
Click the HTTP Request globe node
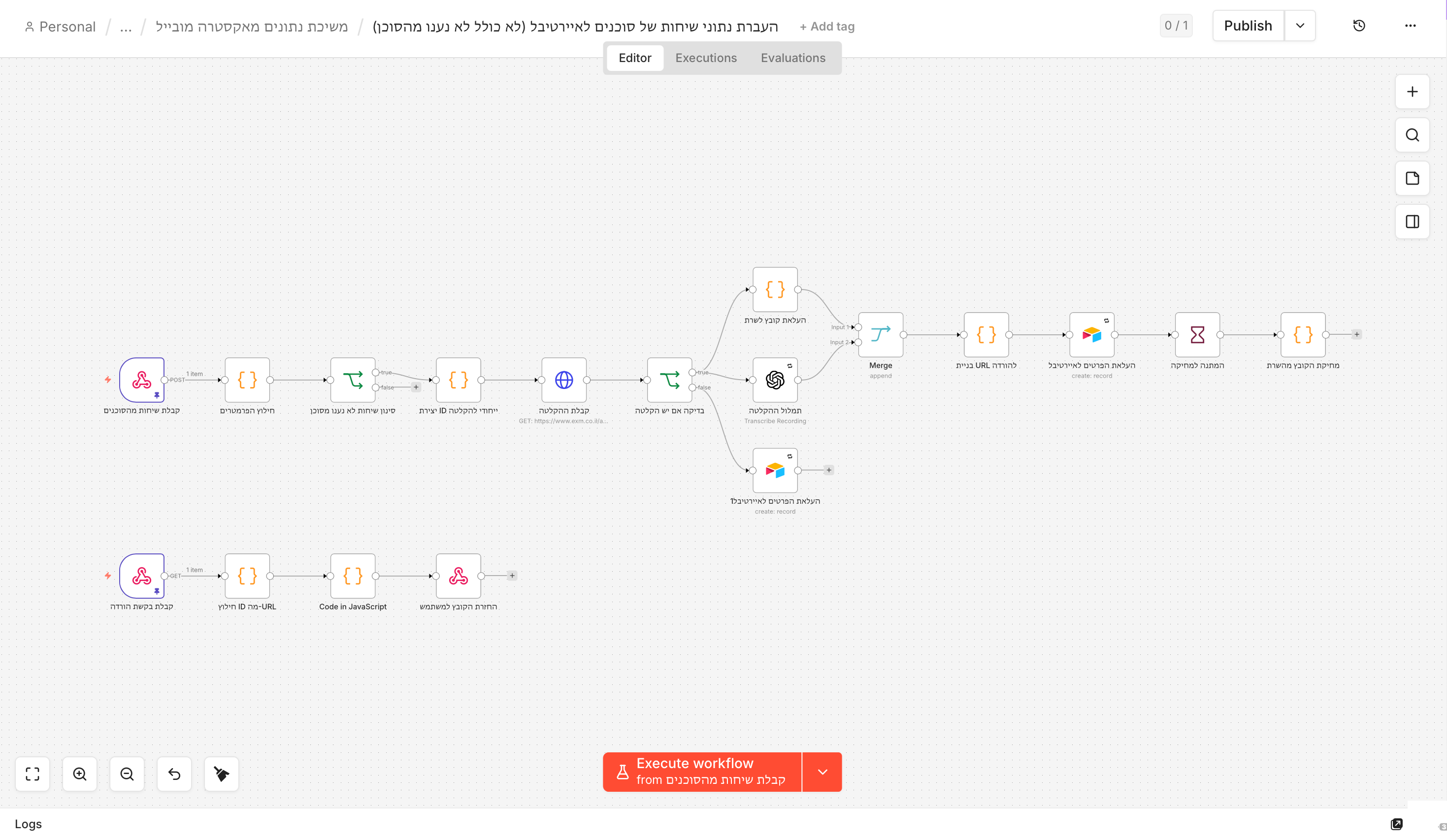pyautogui.click(x=563, y=380)
